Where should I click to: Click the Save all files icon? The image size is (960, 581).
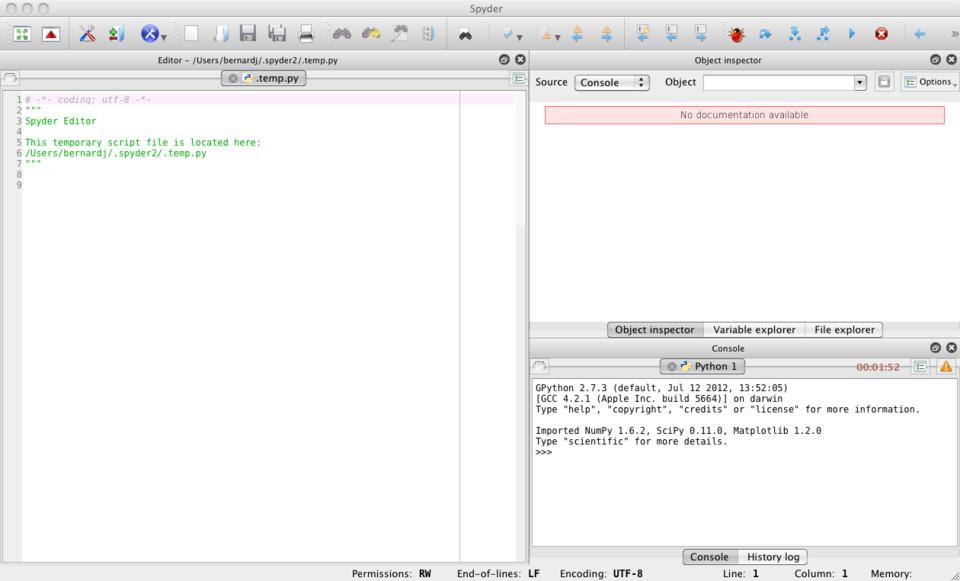point(277,33)
